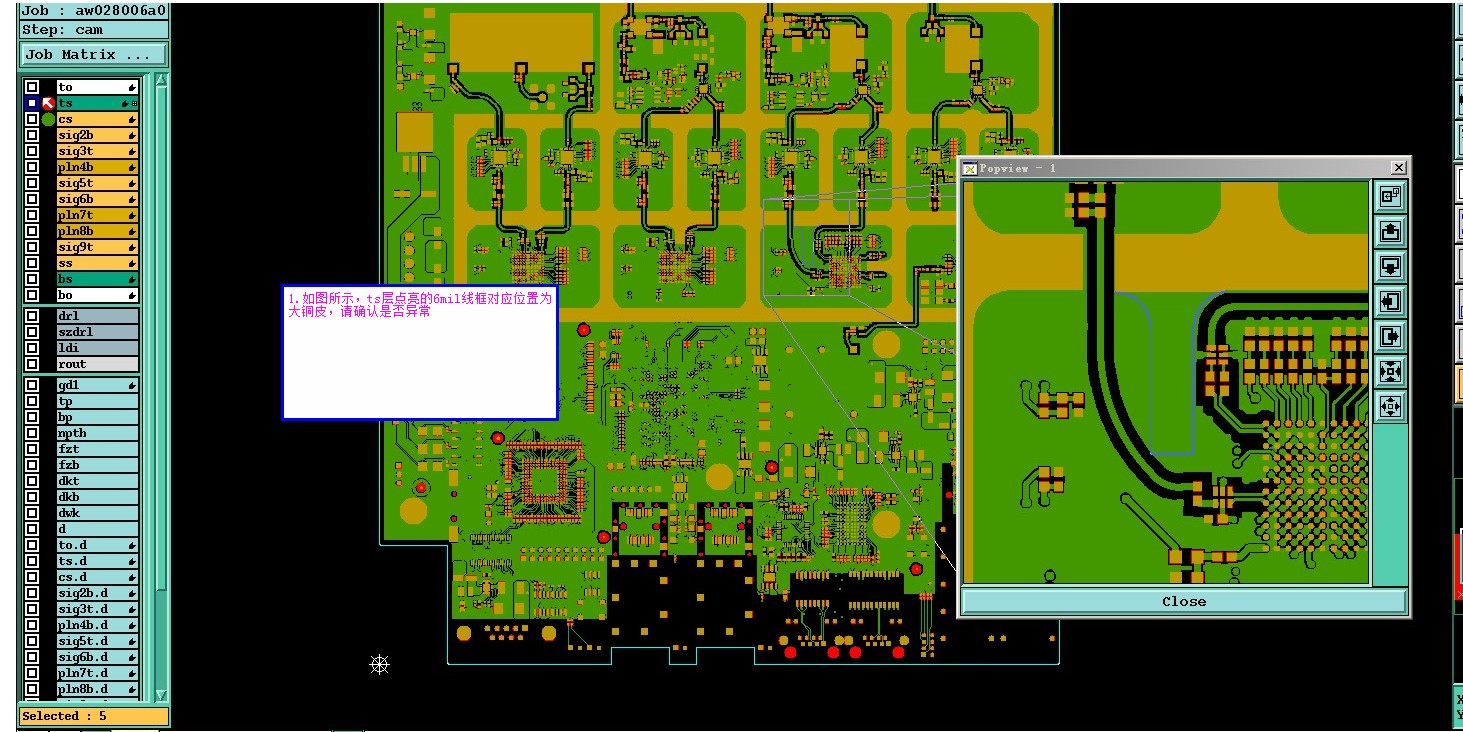Click the Popview pan left icon

click(x=1390, y=301)
